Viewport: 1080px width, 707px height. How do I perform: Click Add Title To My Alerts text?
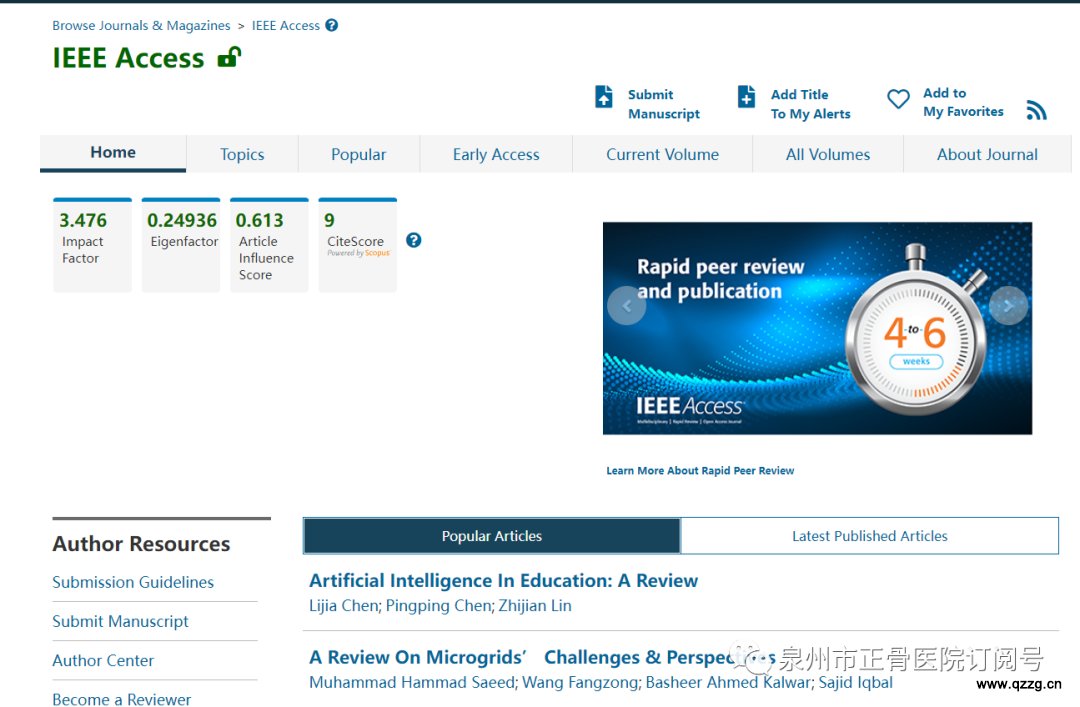click(811, 104)
